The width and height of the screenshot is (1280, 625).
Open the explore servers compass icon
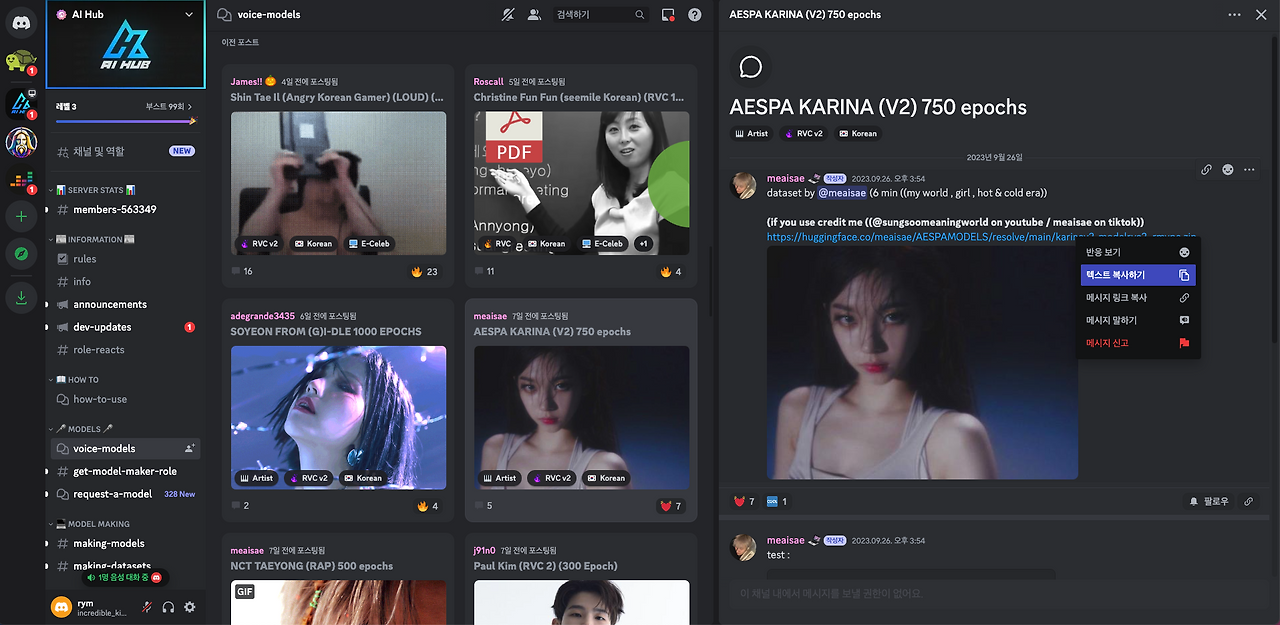(20, 255)
